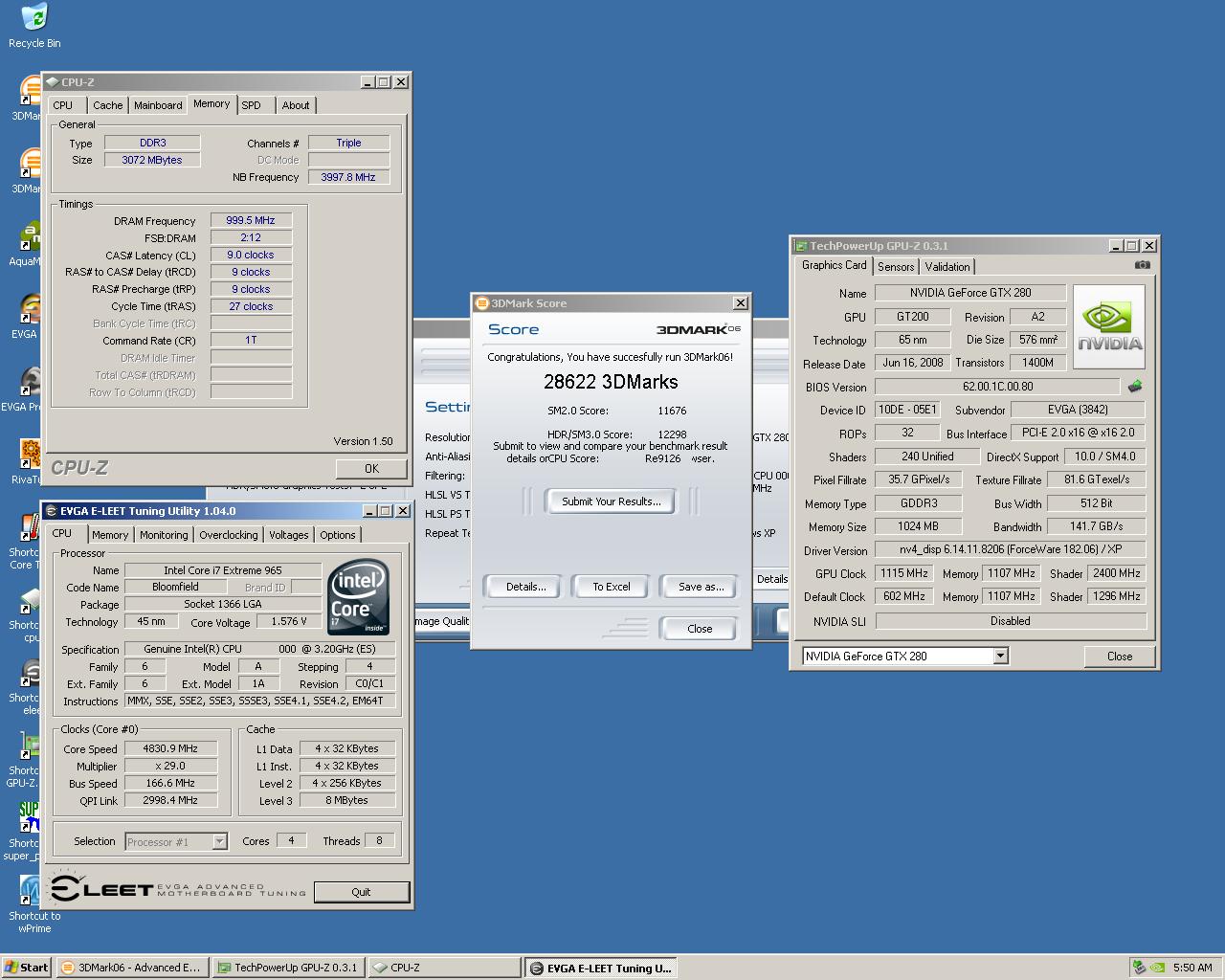Open the SPD tab in CPU-Z
The image size is (1225, 980).
point(251,105)
